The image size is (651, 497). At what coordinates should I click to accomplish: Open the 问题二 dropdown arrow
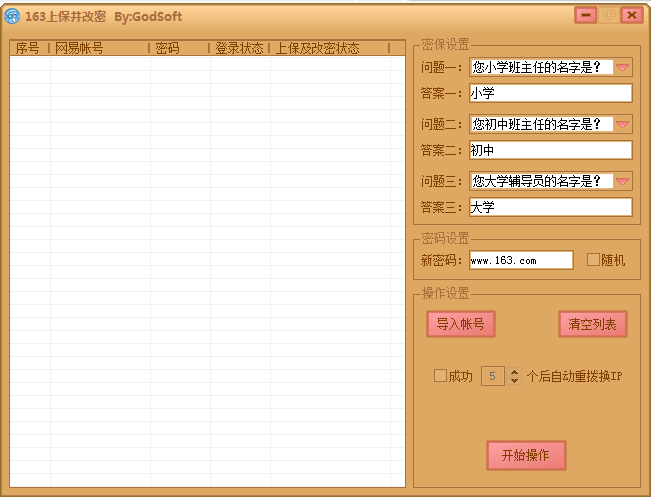click(622, 124)
